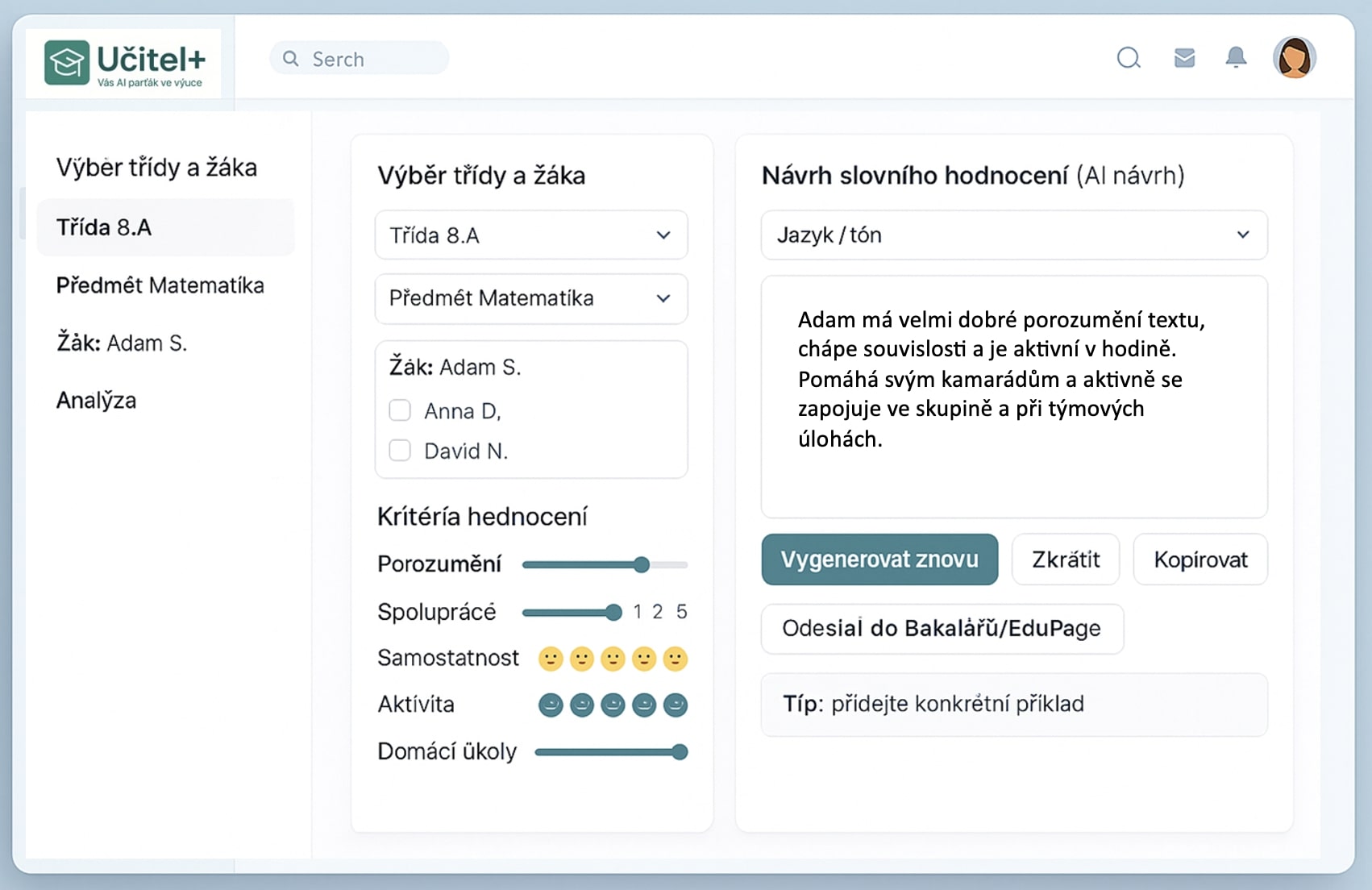Screen dimensions: 1372x890
Task: Select the fifth Samostatnost yellow smiley
Action: pyautogui.click(x=675, y=659)
